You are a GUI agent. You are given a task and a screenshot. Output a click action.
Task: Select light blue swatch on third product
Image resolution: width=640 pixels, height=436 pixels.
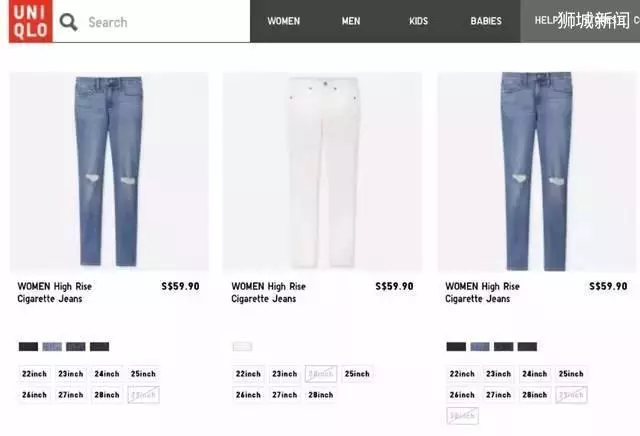(480, 347)
